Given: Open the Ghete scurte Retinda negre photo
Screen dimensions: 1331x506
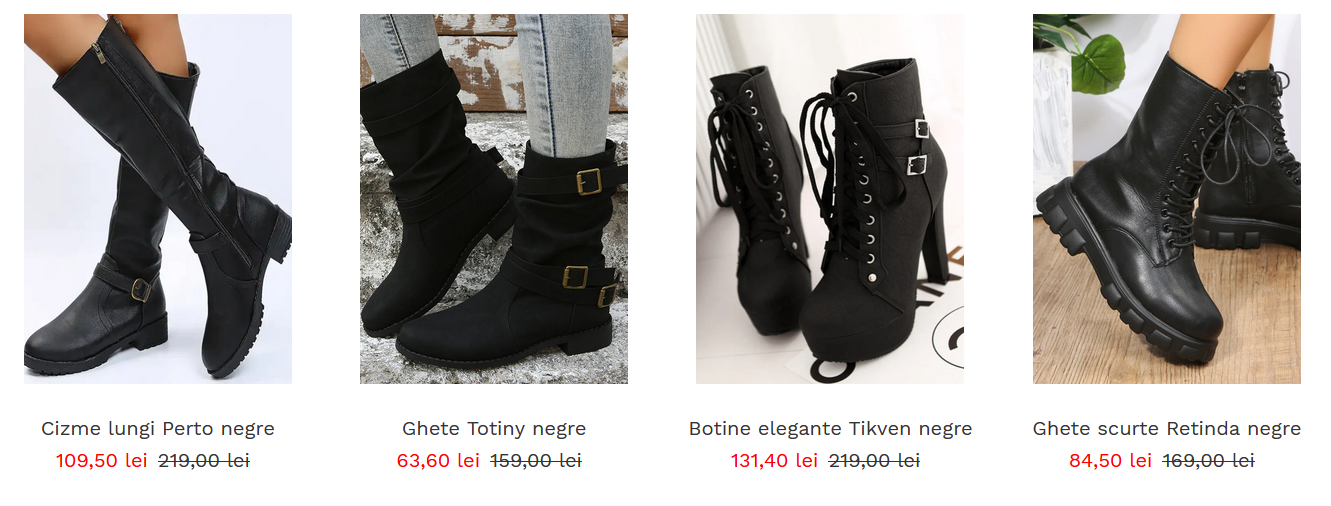Looking at the screenshot, I should tap(1167, 199).
